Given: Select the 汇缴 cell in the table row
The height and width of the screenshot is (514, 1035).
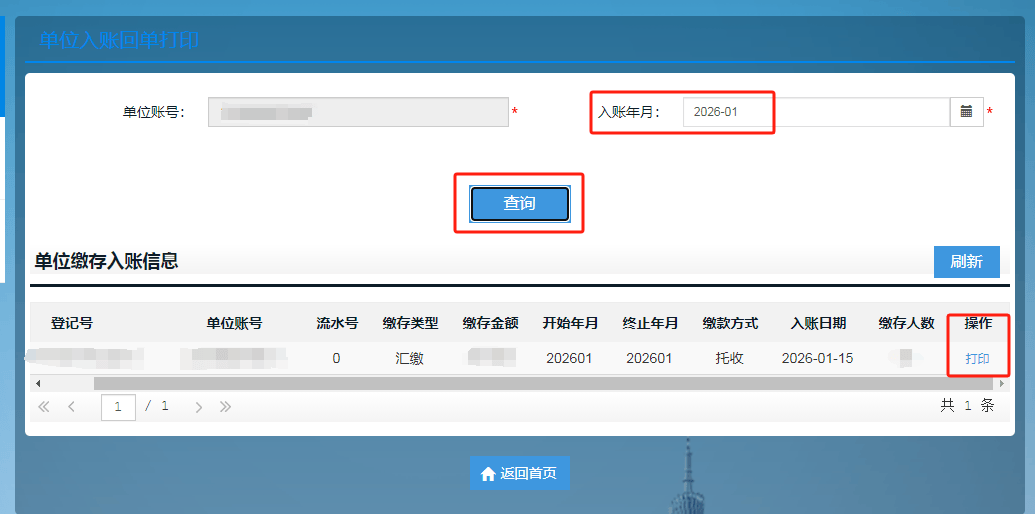Looking at the screenshot, I should 410,358.
